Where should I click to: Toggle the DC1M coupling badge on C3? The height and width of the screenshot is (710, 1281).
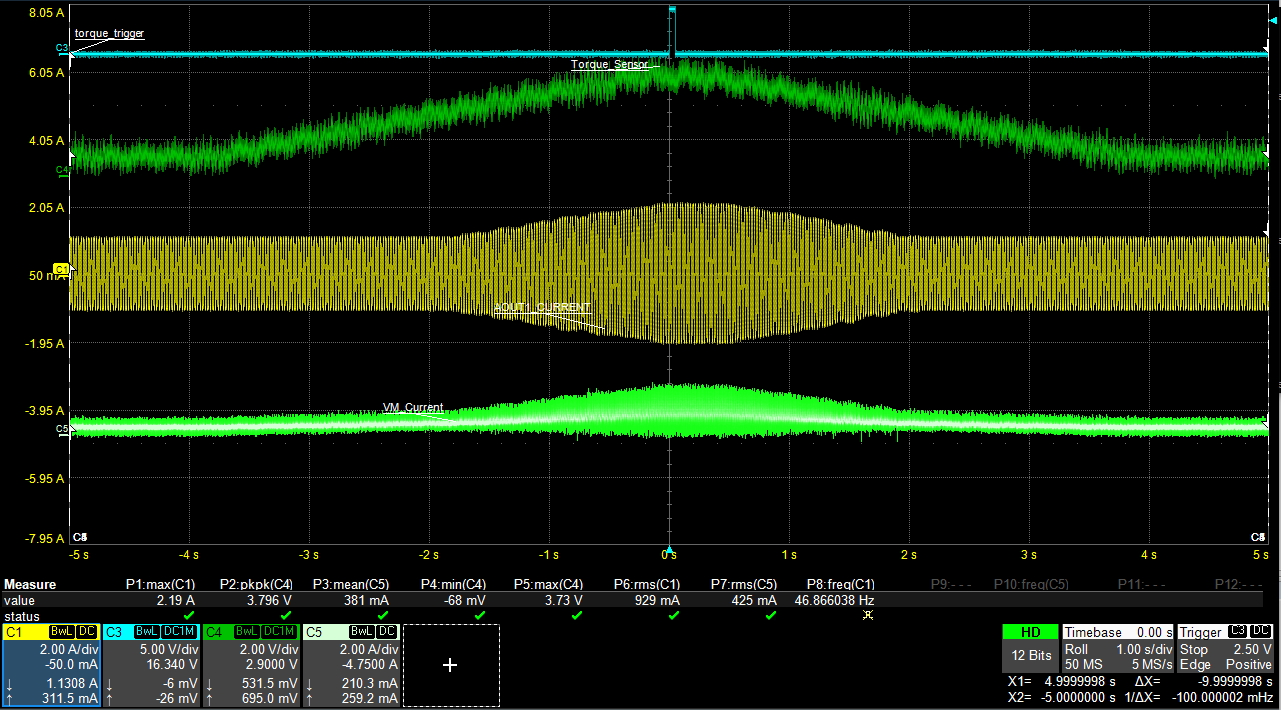(180, 632)
